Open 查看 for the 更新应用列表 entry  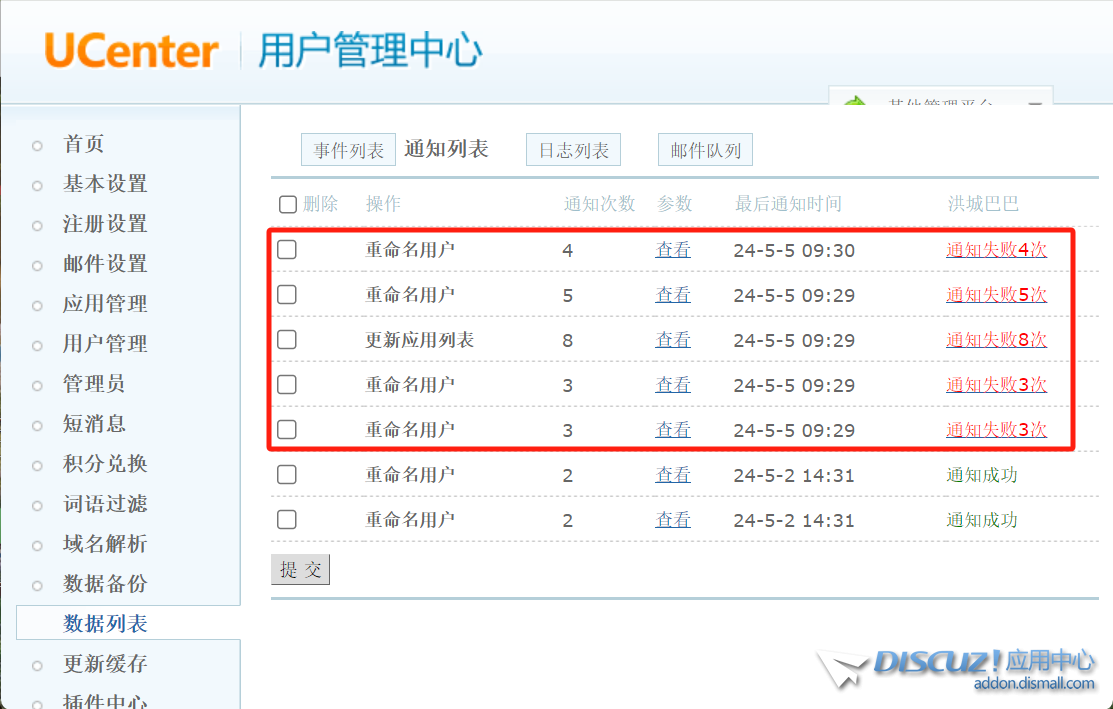click(x=672, y=340)
